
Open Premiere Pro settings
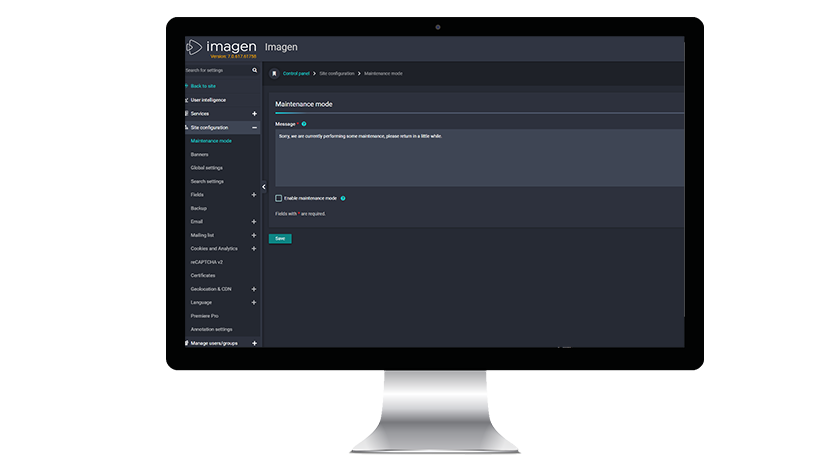[204, 316]
